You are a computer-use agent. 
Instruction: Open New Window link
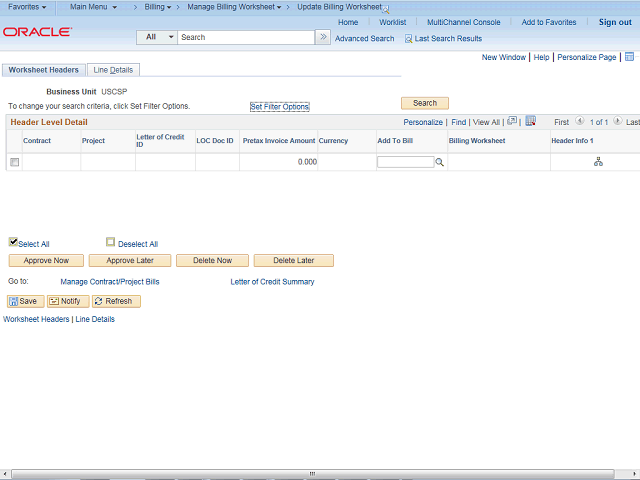(x=504, y=57)
